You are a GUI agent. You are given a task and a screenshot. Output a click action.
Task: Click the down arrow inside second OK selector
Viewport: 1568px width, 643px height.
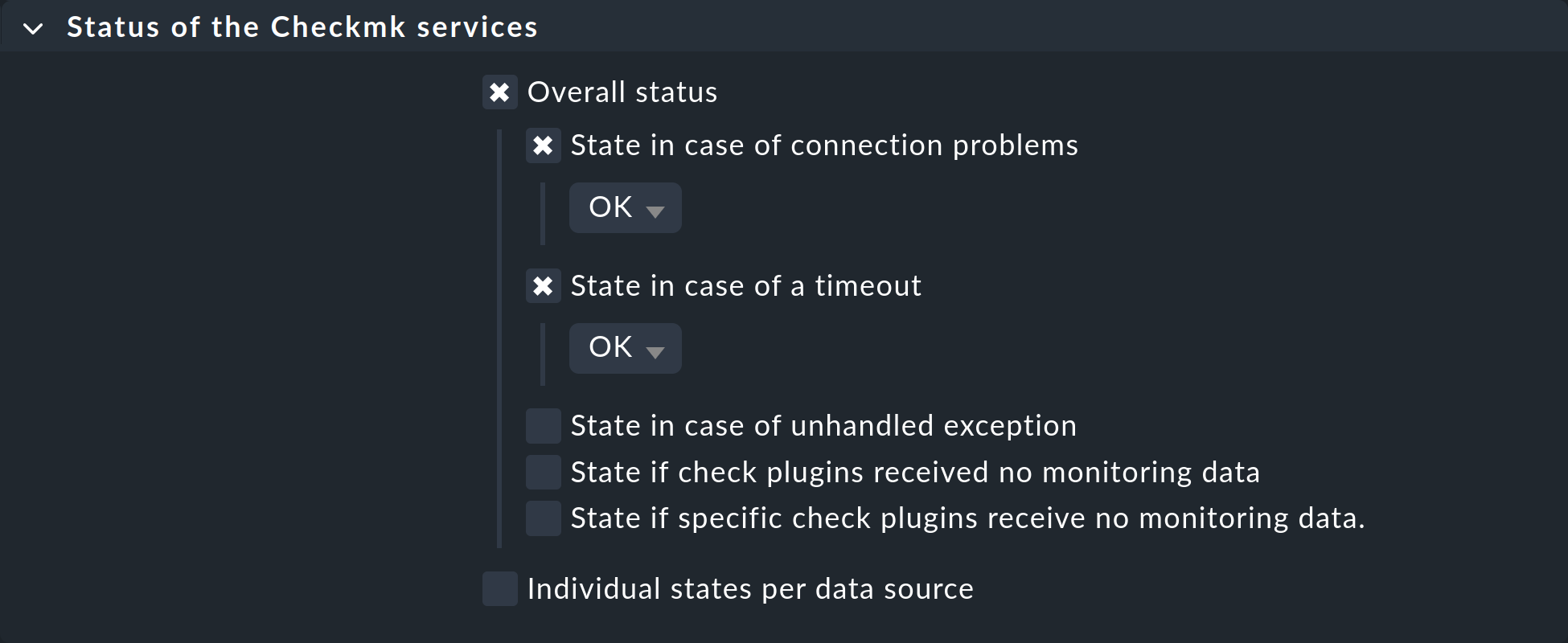pos(655,351)
